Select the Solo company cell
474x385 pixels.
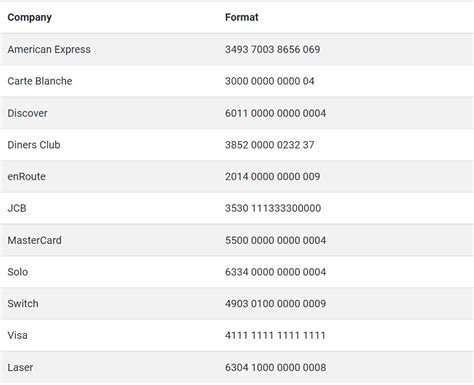(17, 272)
